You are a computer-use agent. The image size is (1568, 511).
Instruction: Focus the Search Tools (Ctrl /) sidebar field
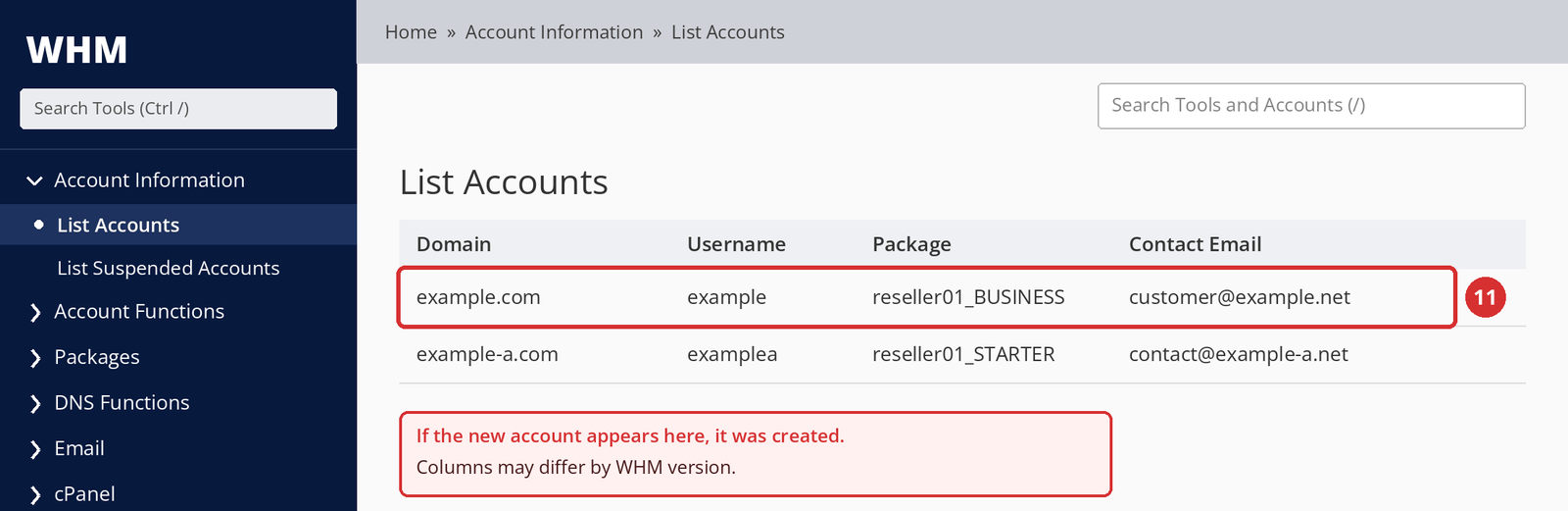coord(178,109)
